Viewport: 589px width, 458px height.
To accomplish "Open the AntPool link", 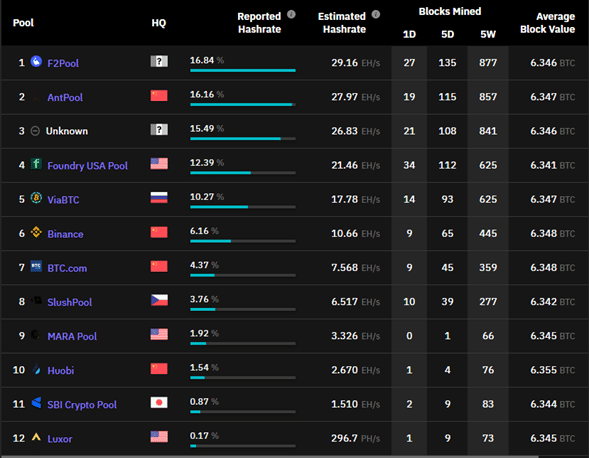I will [65, 98].
